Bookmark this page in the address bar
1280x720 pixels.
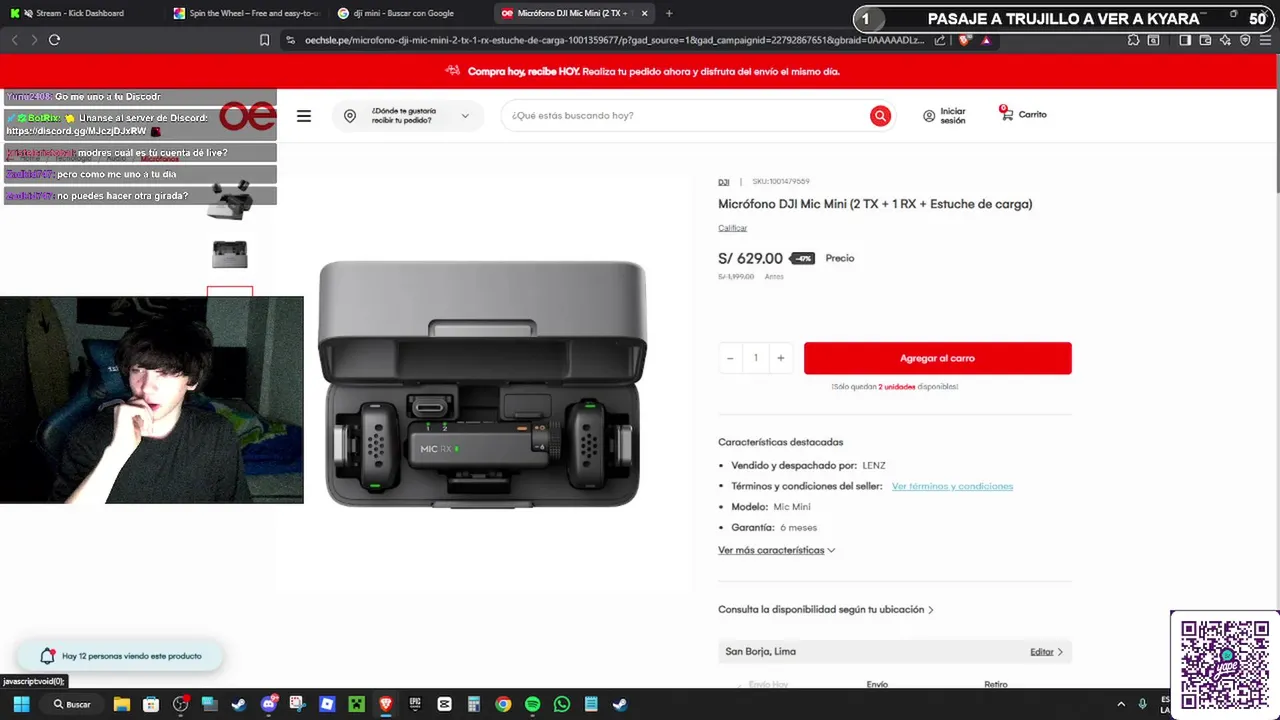(264, 40)
